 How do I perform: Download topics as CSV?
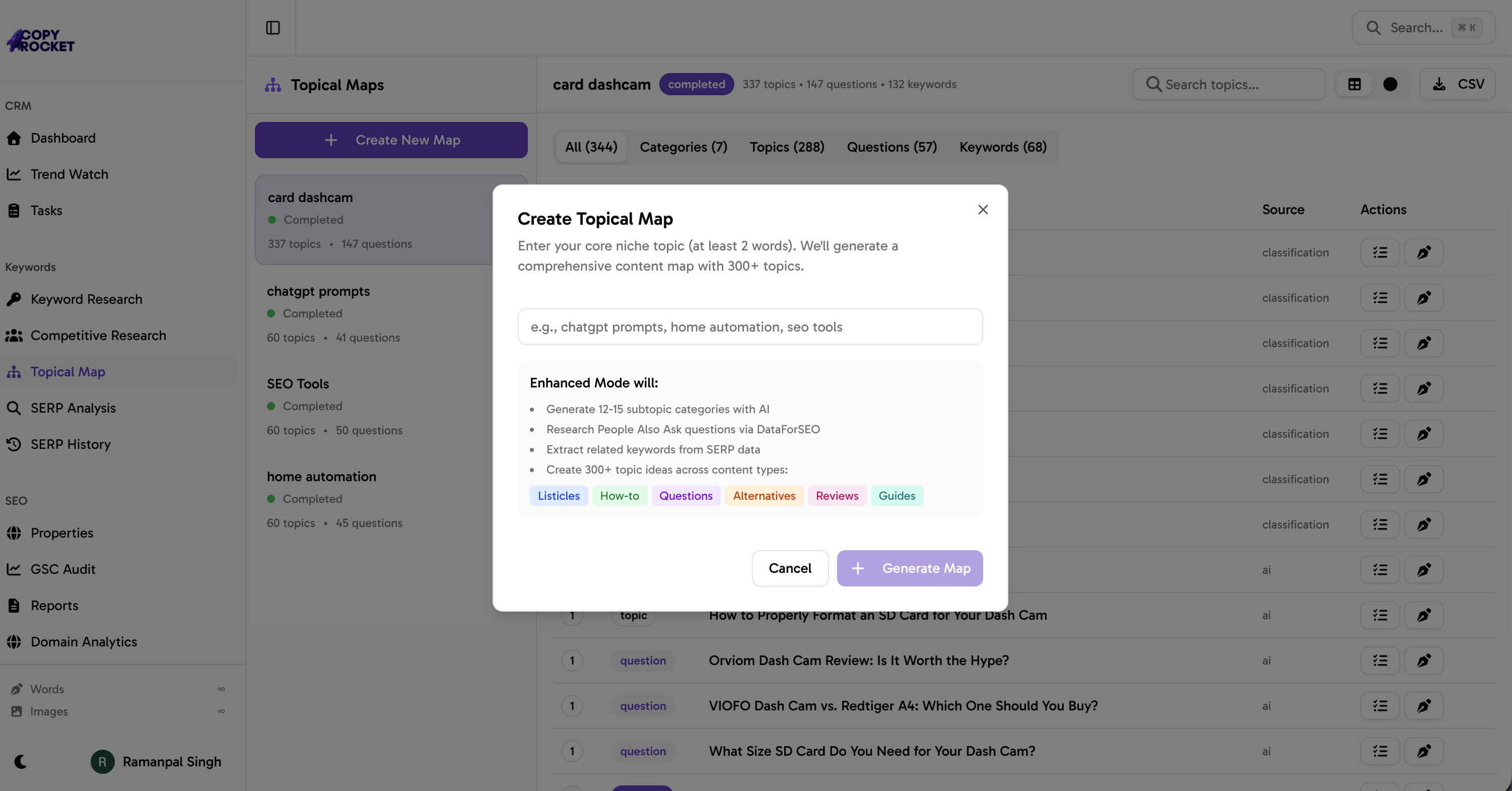point(1458,85)
